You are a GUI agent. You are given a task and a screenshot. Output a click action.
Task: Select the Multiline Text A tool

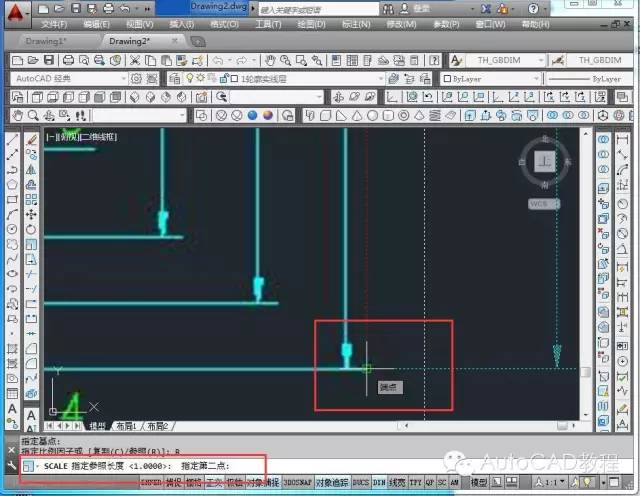point(12,409)
